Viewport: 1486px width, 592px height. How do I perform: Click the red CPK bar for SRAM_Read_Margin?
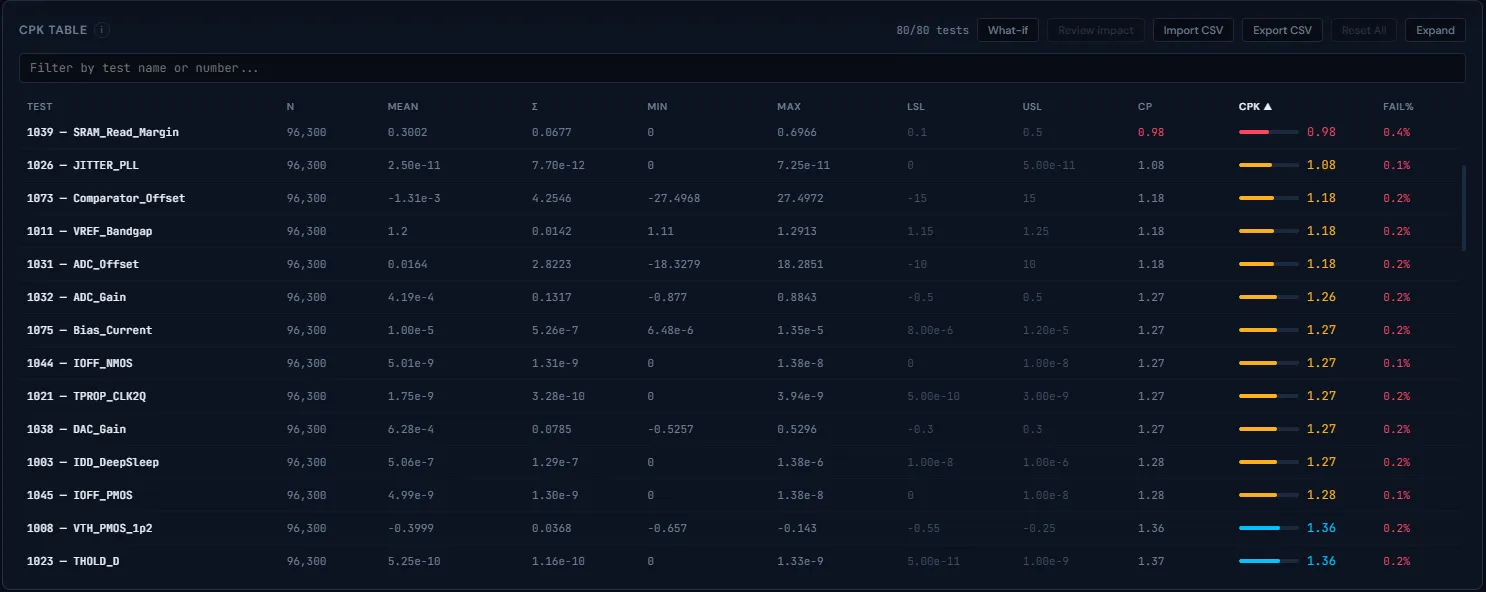(x=1268, y=132)
